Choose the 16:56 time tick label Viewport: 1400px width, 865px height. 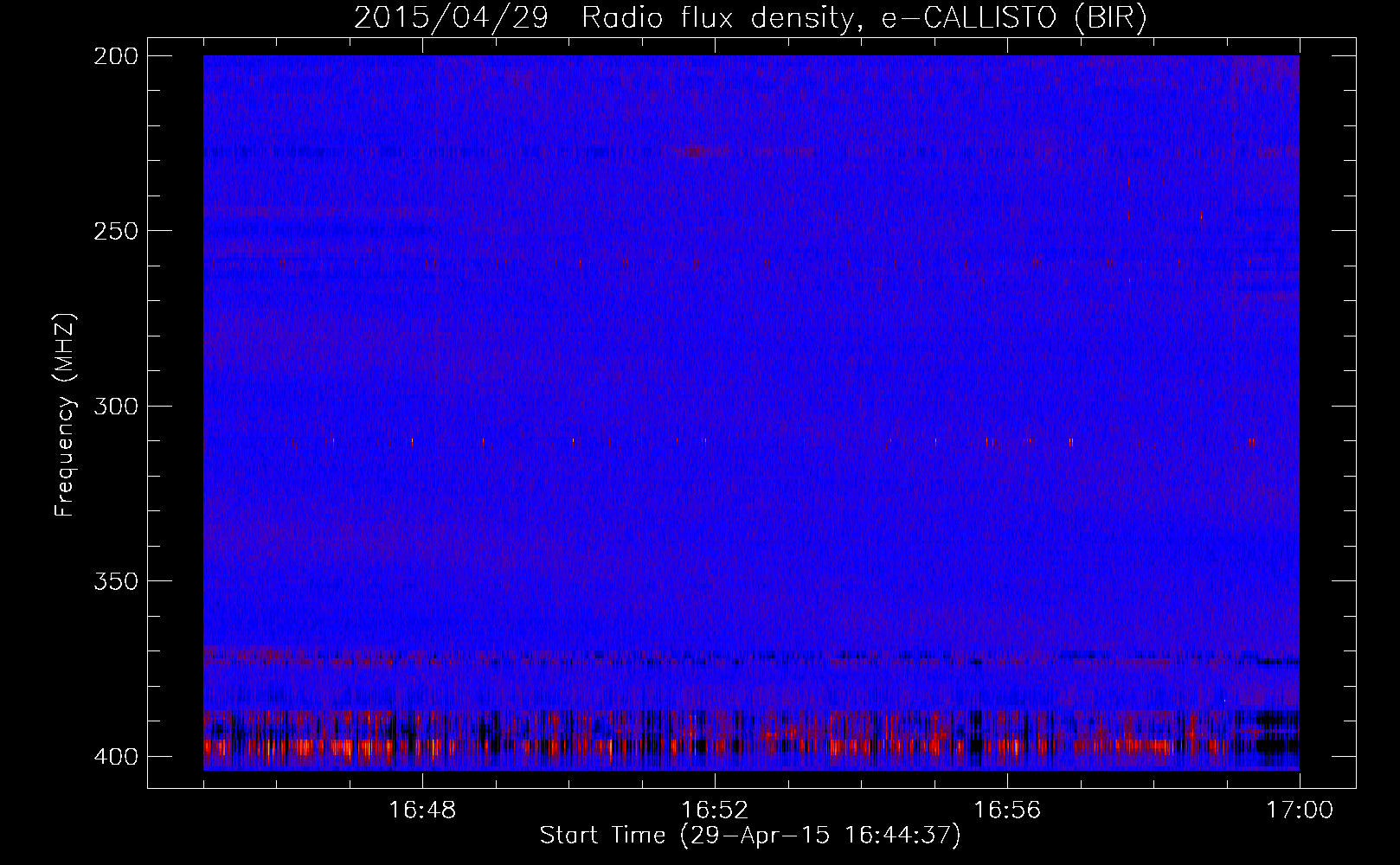(1007, 811)
